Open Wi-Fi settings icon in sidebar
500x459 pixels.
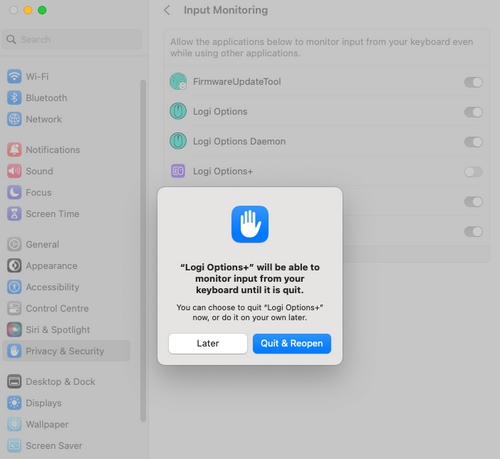click(14, 76)
